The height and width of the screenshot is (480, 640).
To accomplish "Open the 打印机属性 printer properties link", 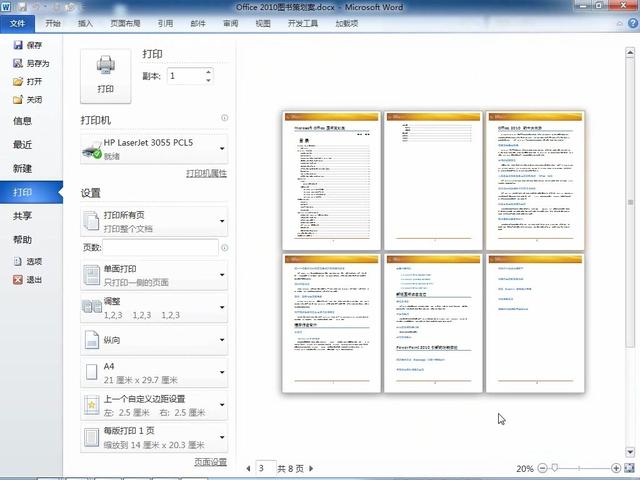I will (x=206, y=173).
